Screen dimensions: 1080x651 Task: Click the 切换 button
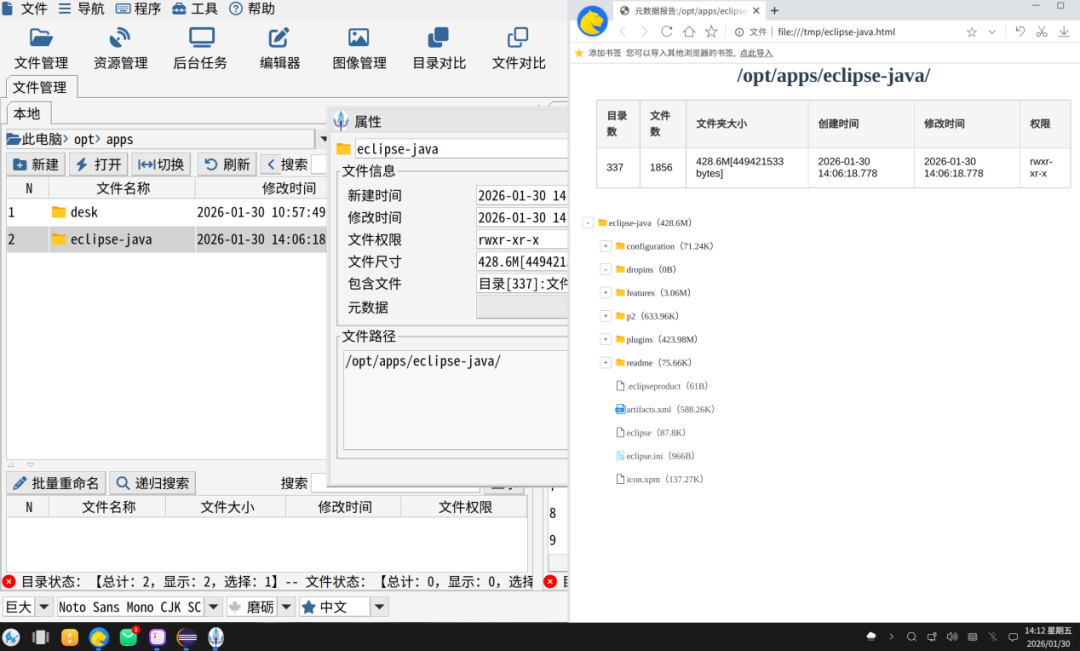pyautogui.click(x=161, y=165)
